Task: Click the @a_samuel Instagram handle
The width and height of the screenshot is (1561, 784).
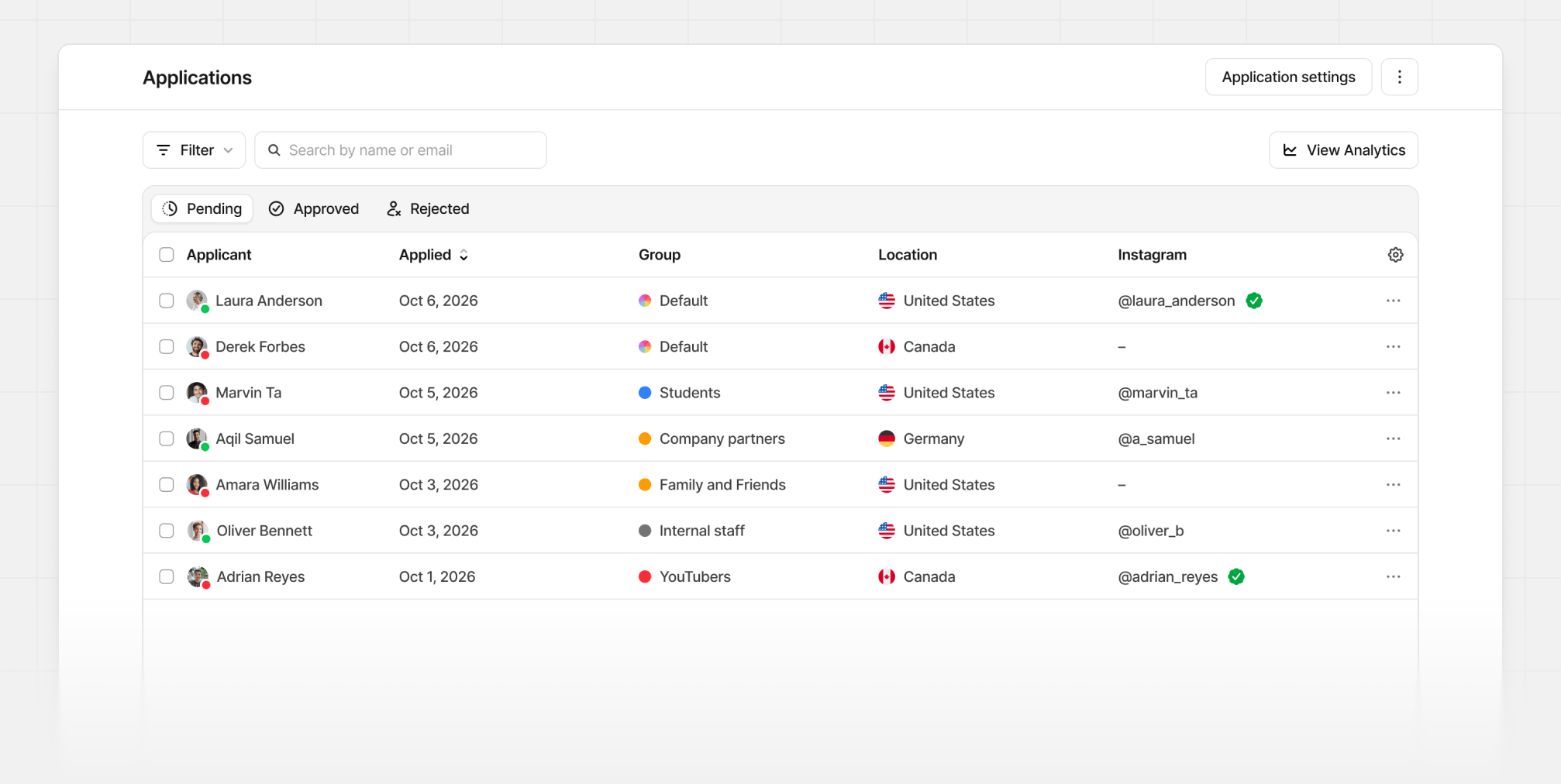Action: click(1156, 438)
